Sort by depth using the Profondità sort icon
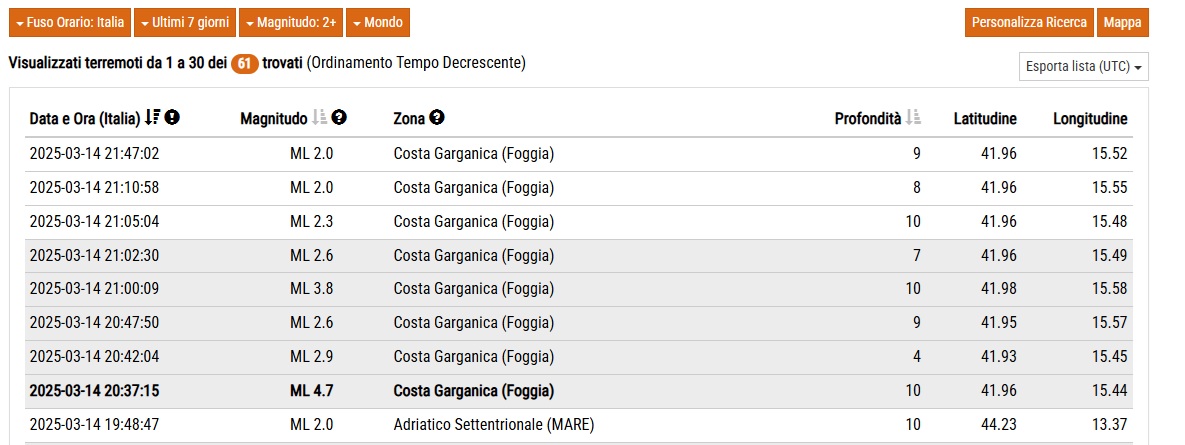This screenshot has width=1185, height=445. (913, 118)
